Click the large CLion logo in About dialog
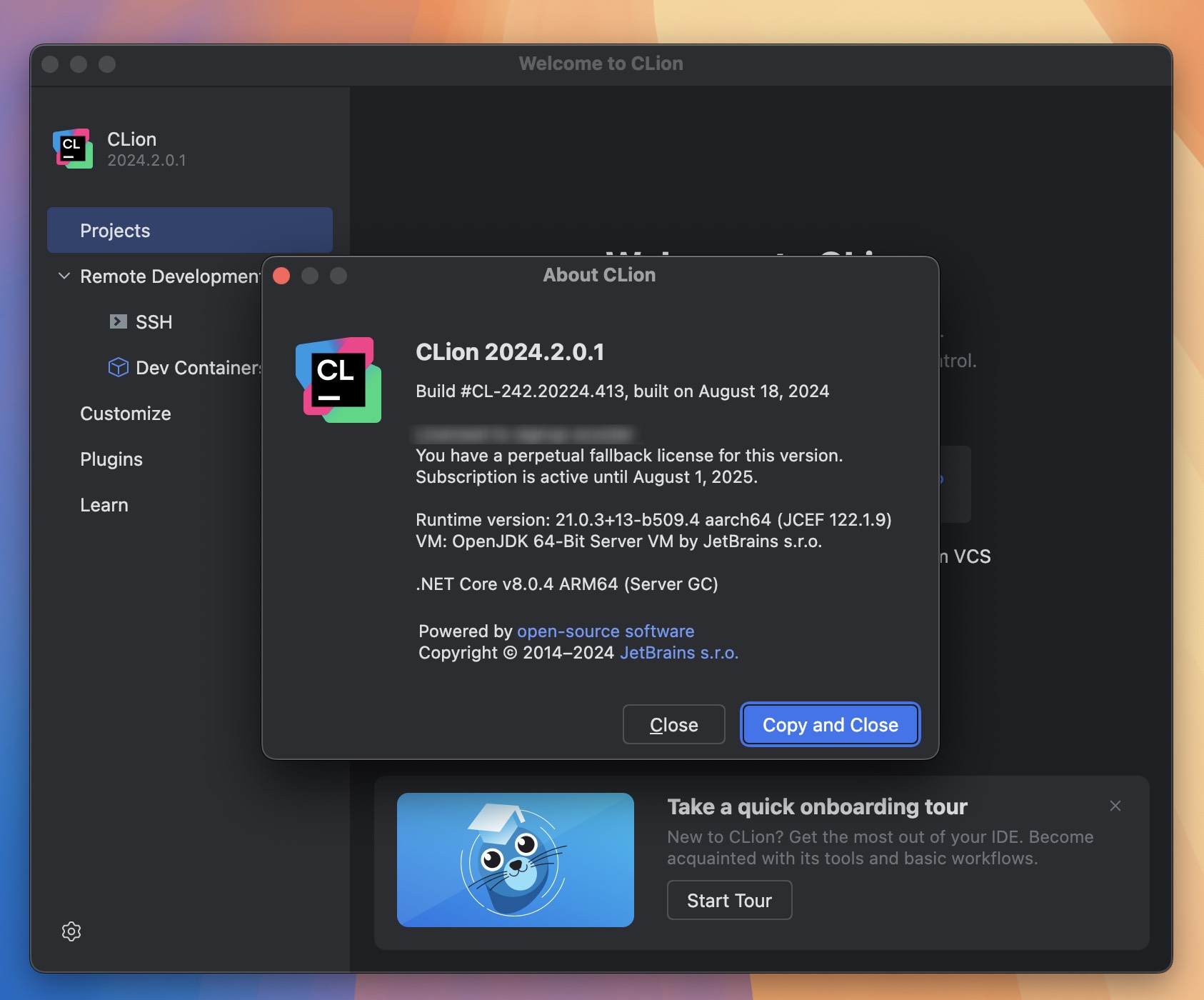 tap(338, 380)
